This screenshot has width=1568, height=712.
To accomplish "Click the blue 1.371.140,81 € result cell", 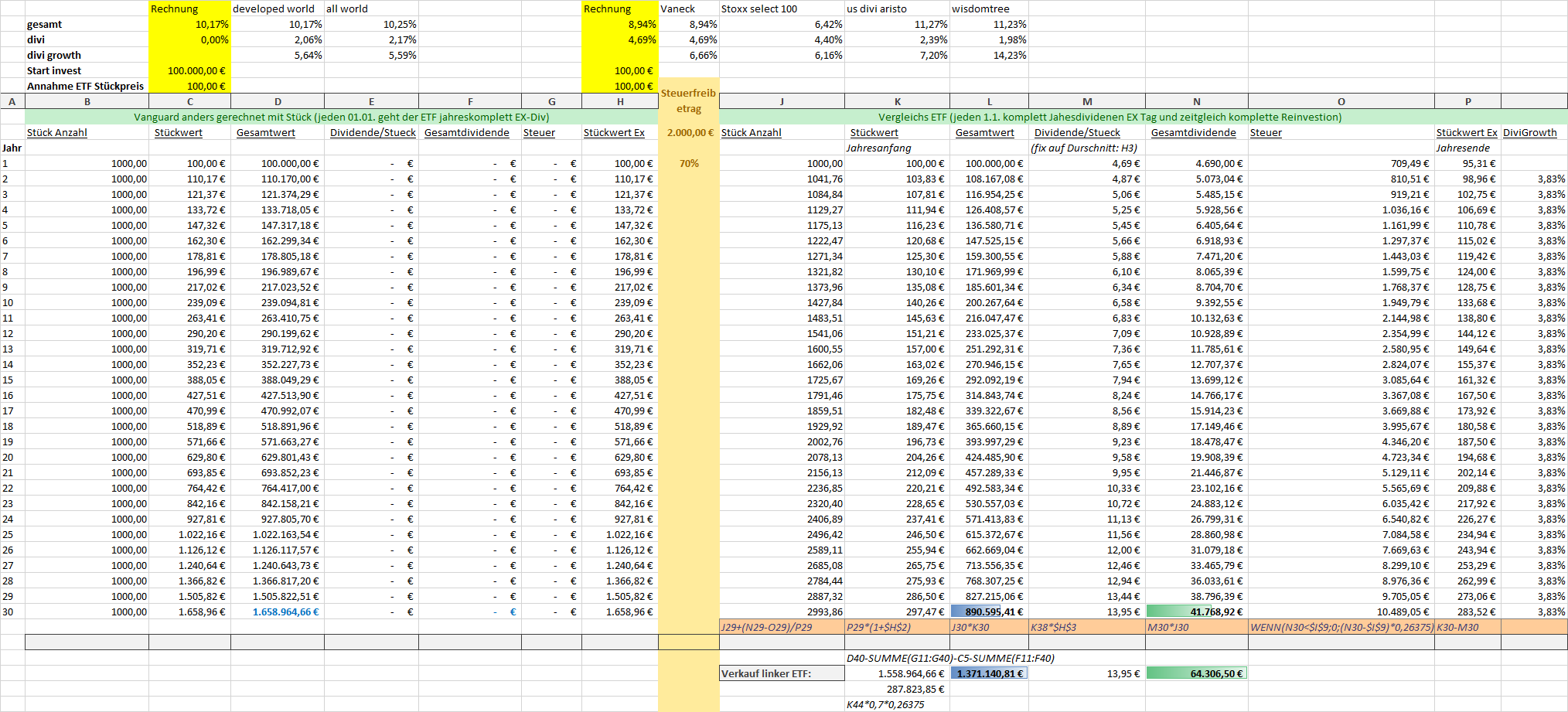I will point(989,673).
